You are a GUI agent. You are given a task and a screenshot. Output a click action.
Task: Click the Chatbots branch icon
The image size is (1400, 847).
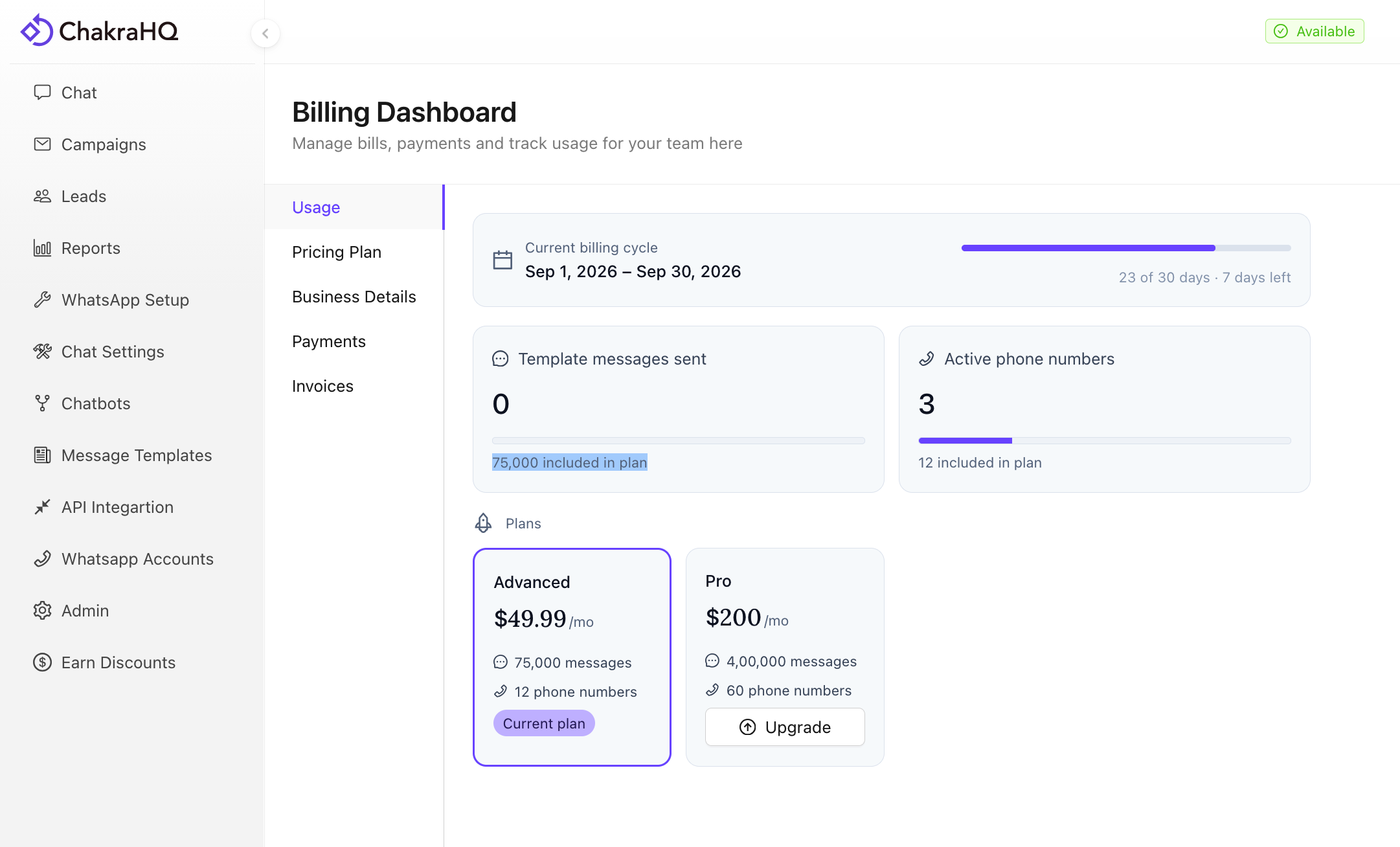click(x=42, y=403)
